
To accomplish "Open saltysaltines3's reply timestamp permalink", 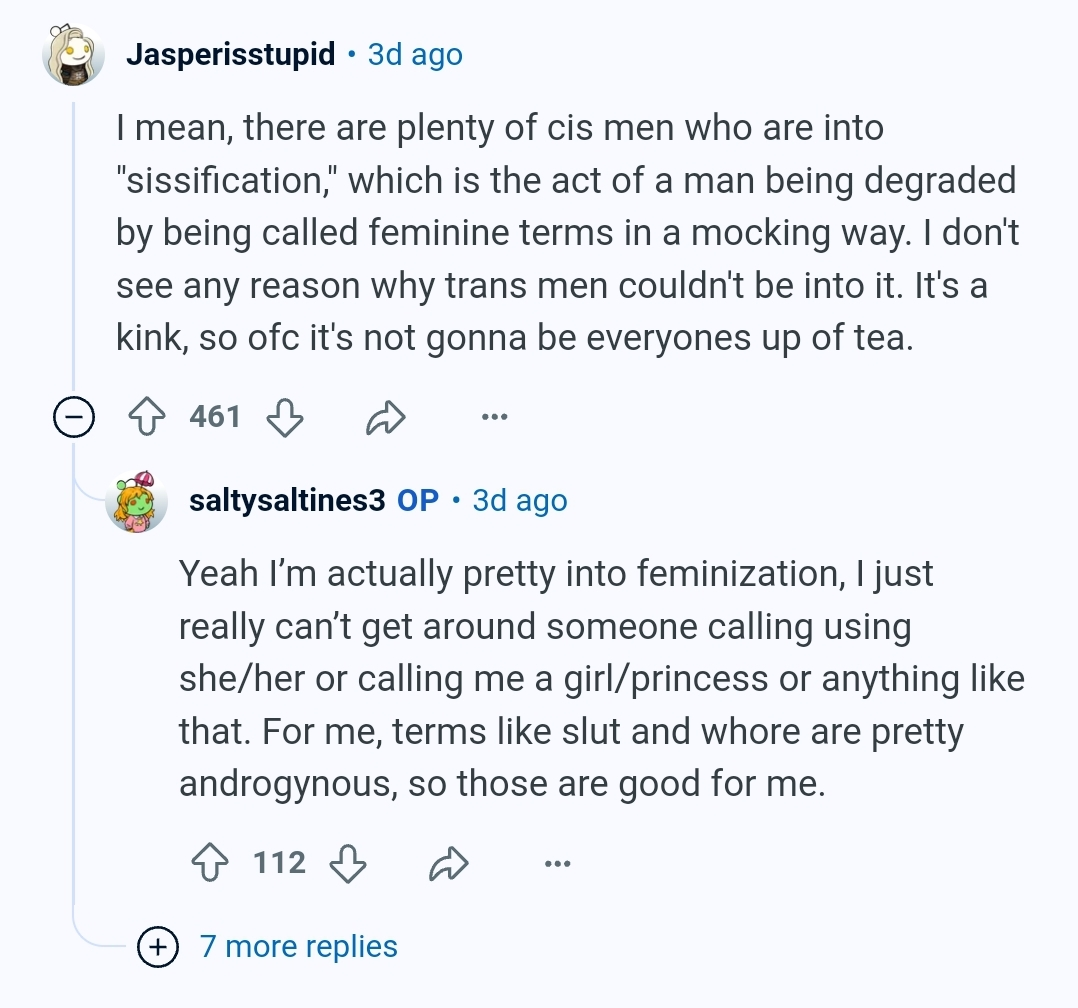I will click(520, 501).
